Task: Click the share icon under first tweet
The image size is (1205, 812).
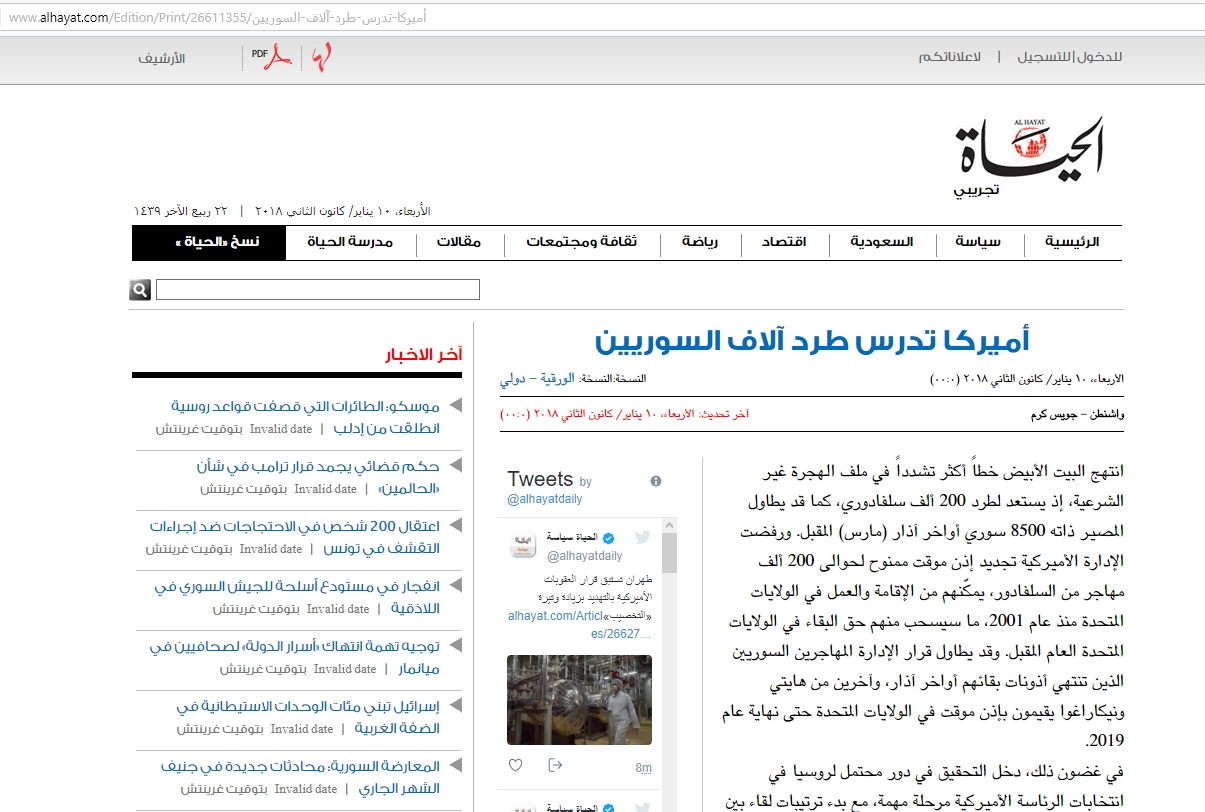Action: 556,766
